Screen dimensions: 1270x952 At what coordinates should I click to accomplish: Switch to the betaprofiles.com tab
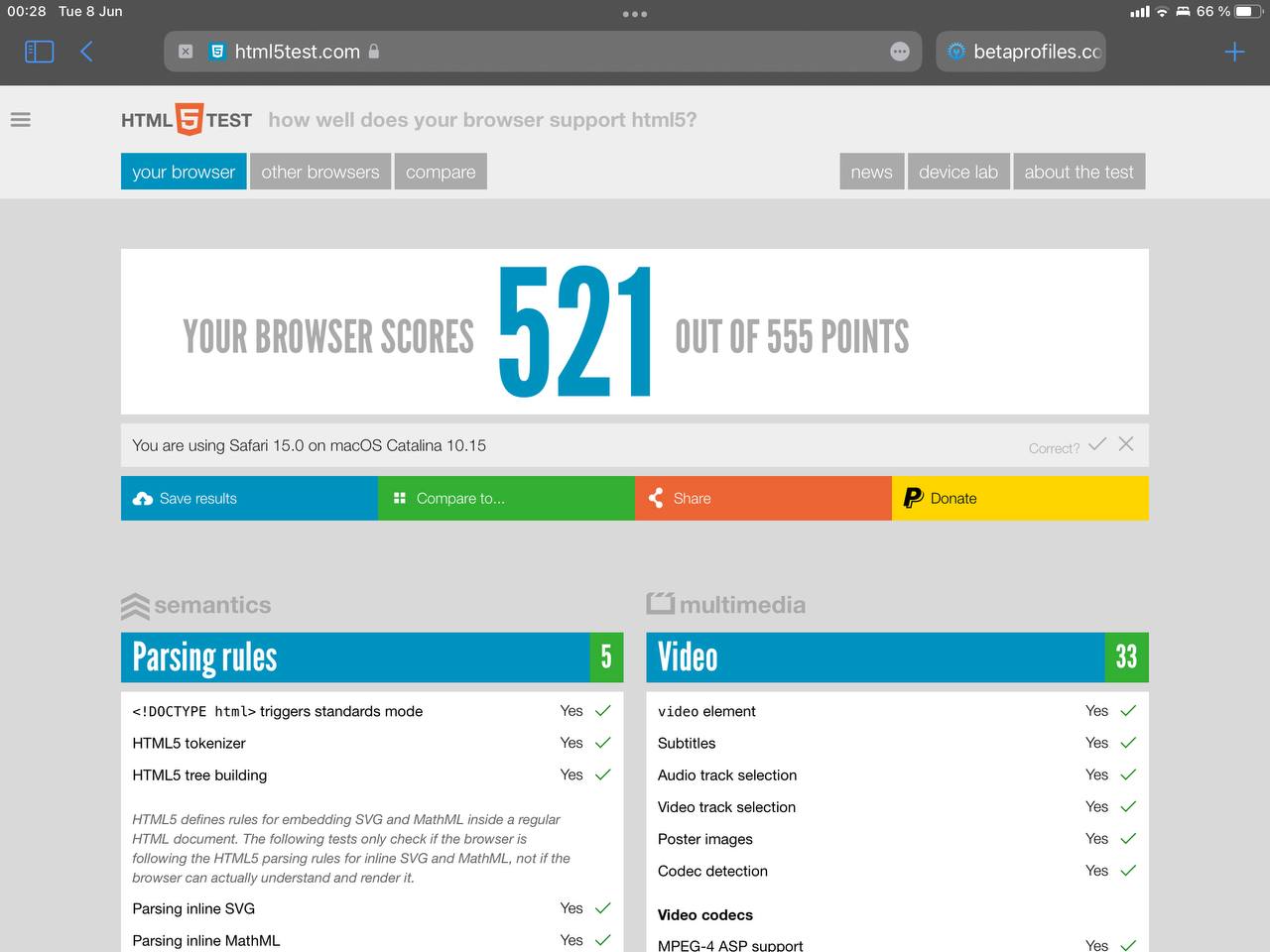[x=1021, y=52]
